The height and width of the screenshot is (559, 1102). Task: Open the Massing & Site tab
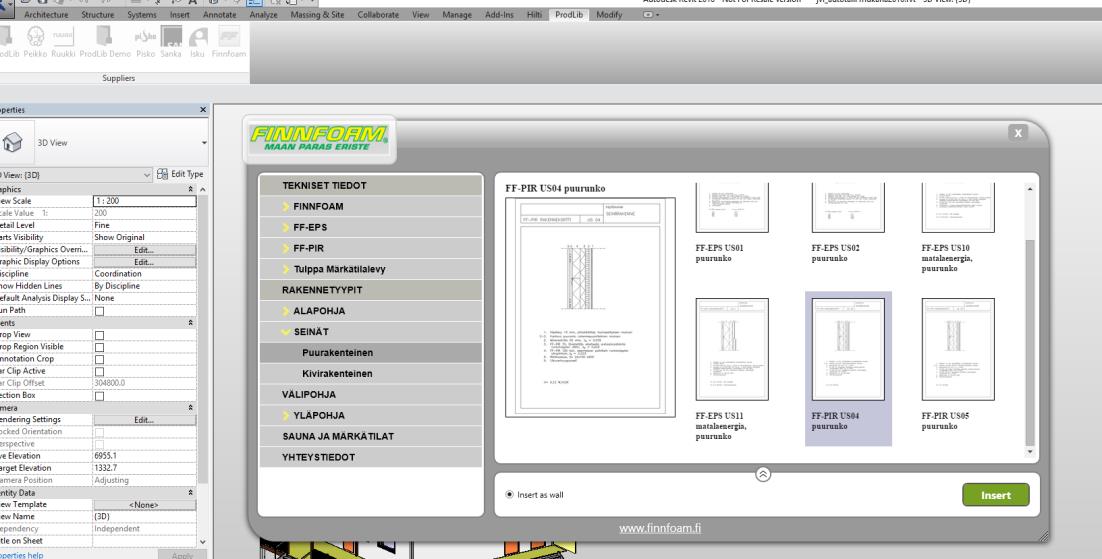click(x=318, y=15)
